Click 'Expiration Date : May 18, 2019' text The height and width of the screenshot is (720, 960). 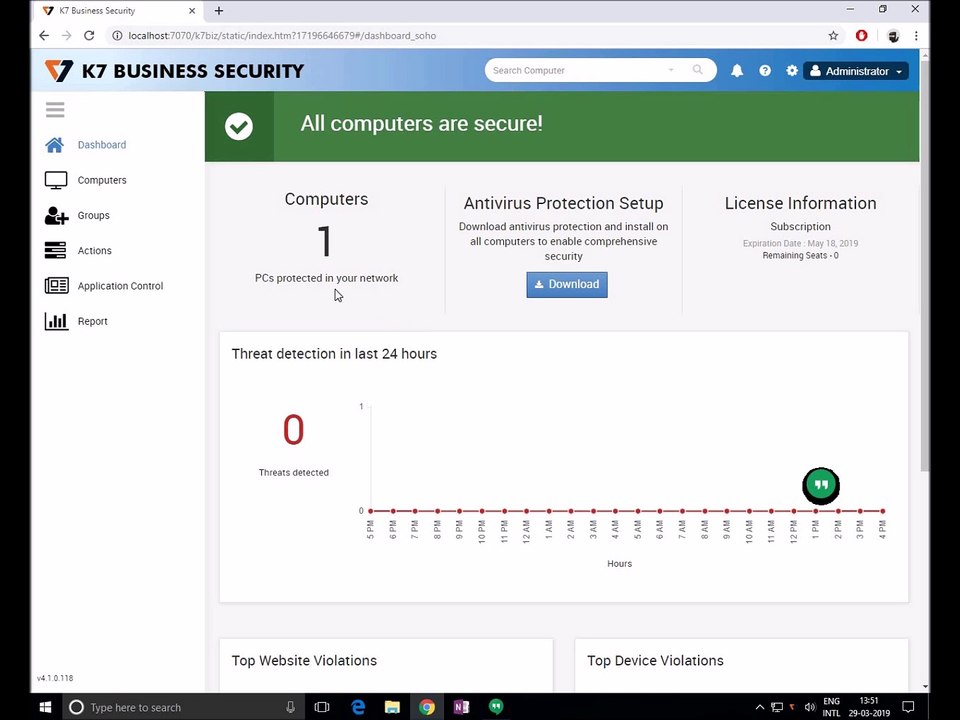pyautogui.click(x=800, y=243)
